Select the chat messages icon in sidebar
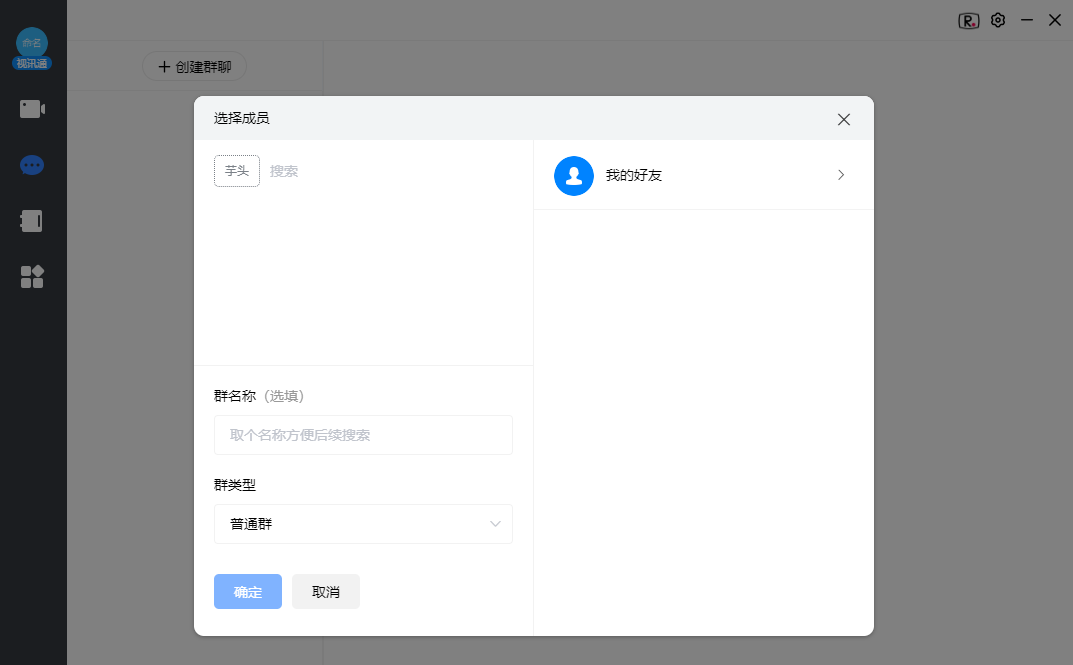Screen dimensions: 1073x665 pyautogui.click(x=31, y=164)
